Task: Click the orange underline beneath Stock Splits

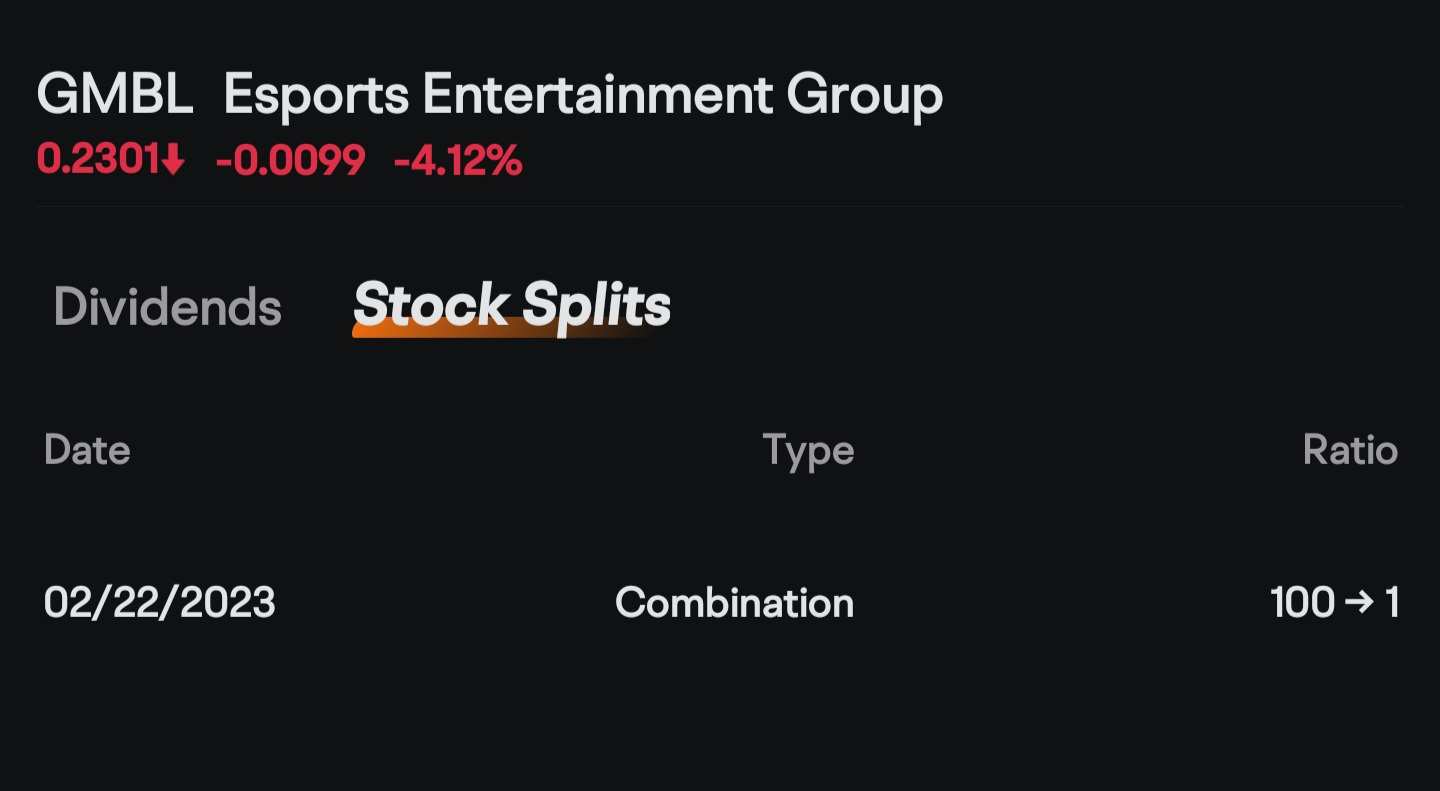Action: click(500, 329)
